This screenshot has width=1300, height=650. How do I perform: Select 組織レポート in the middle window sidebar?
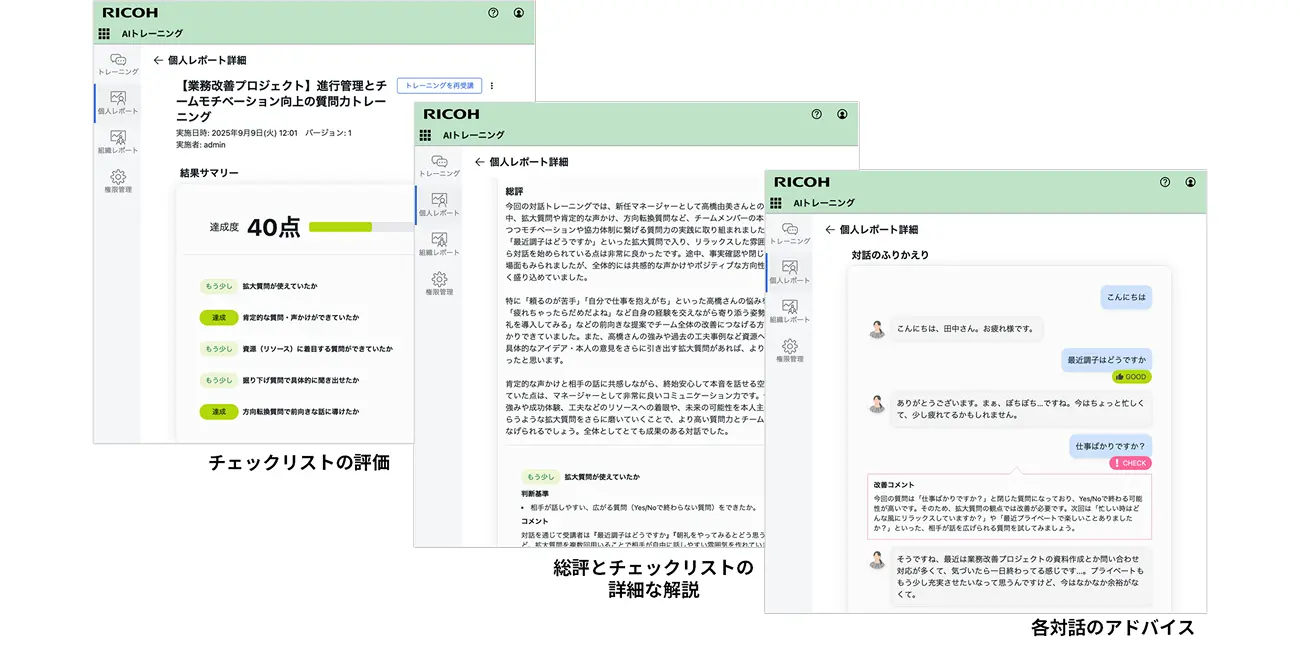tap(439, 244)
